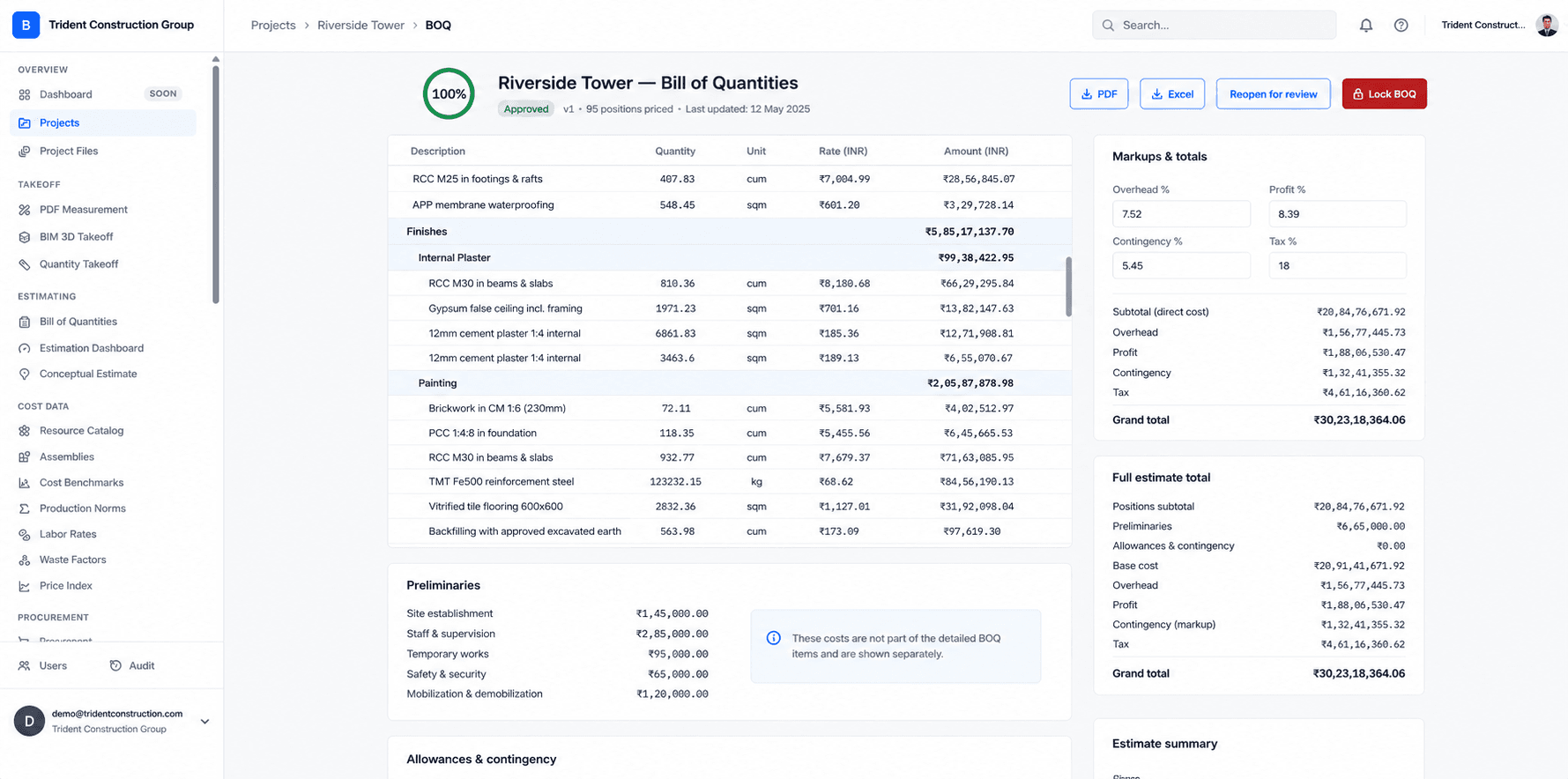Screen dimensions: 1568x779
Task: Click the Profit % input field
Action: click(1338, 214)
